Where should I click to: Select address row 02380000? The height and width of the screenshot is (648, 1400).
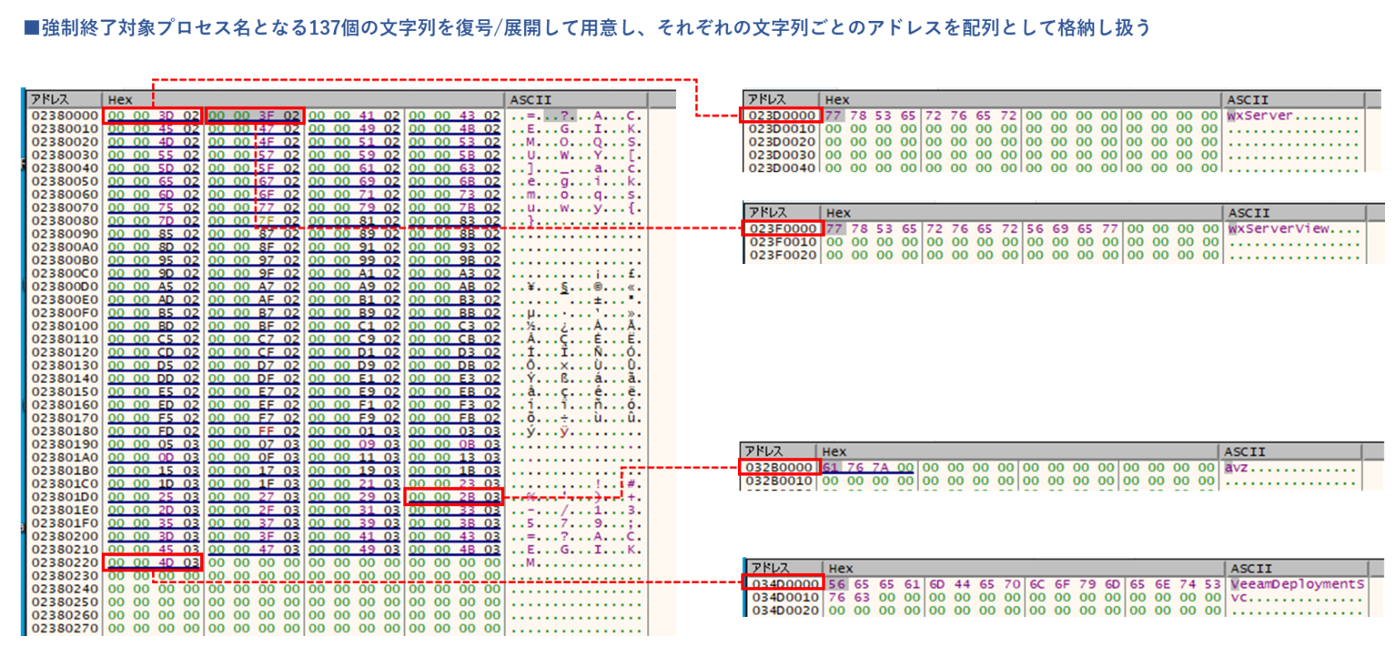click(62, 116)
